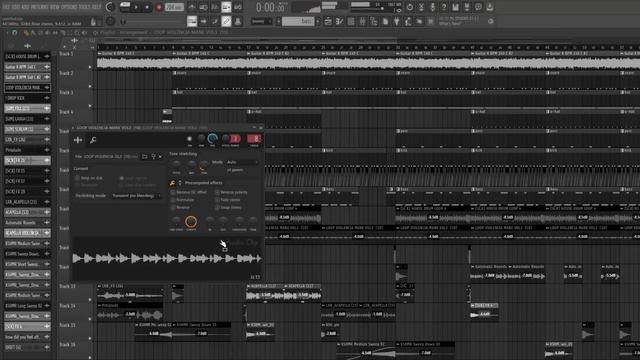
Task: Toggle countdown before recording icon
Action: pyautogui.click(x=215, y=7)
